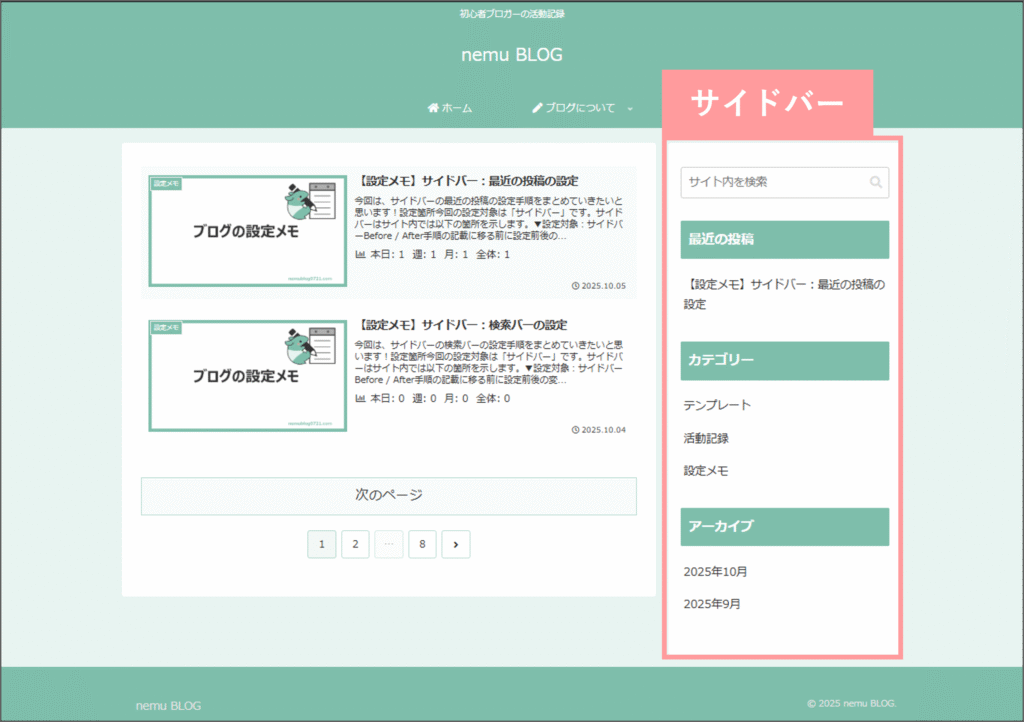This screenshot has height=722, width=1024.
Task: Click the 次のページ button
Action: click(x=388, y=495)
